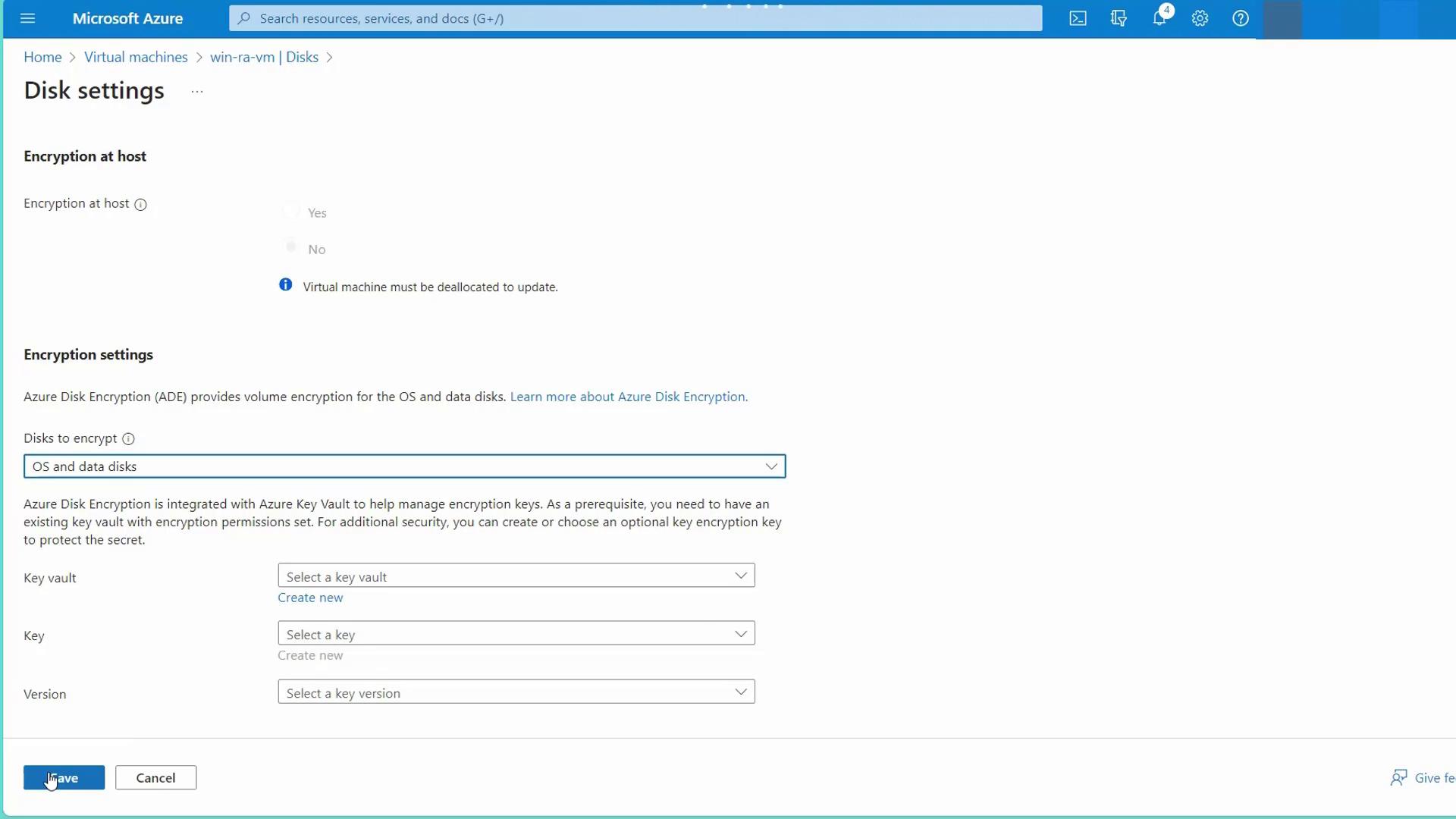Open portal settings gear
This screenshot has height=819, width=1456.
tap(1200, 18)
